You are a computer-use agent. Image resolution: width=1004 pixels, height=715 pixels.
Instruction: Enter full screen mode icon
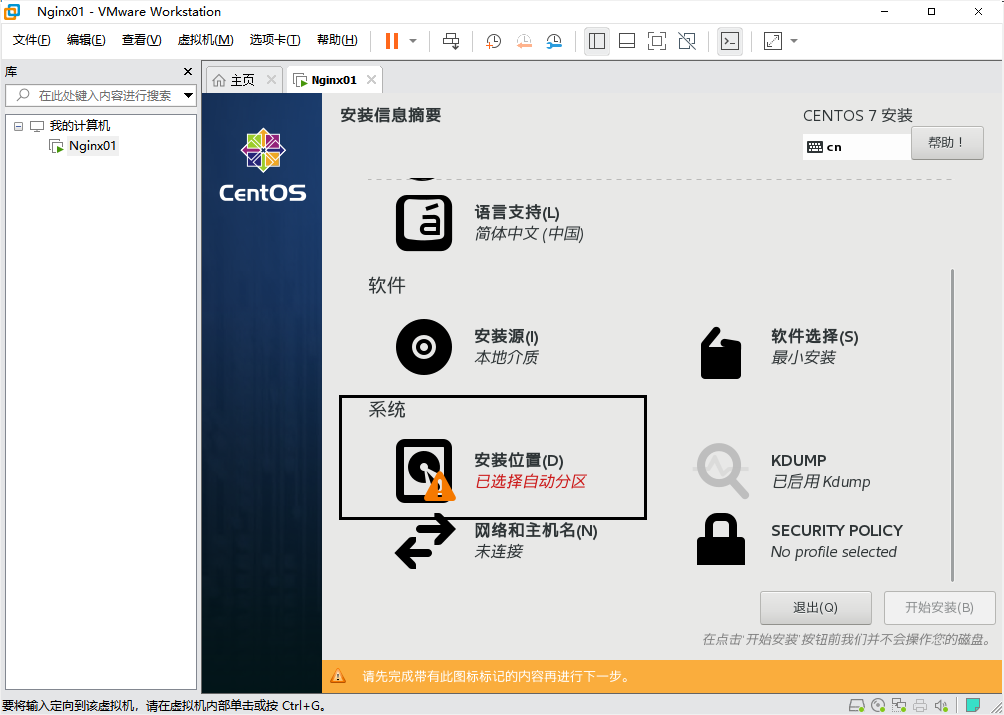pyautogui.click(x=656, y=41)
